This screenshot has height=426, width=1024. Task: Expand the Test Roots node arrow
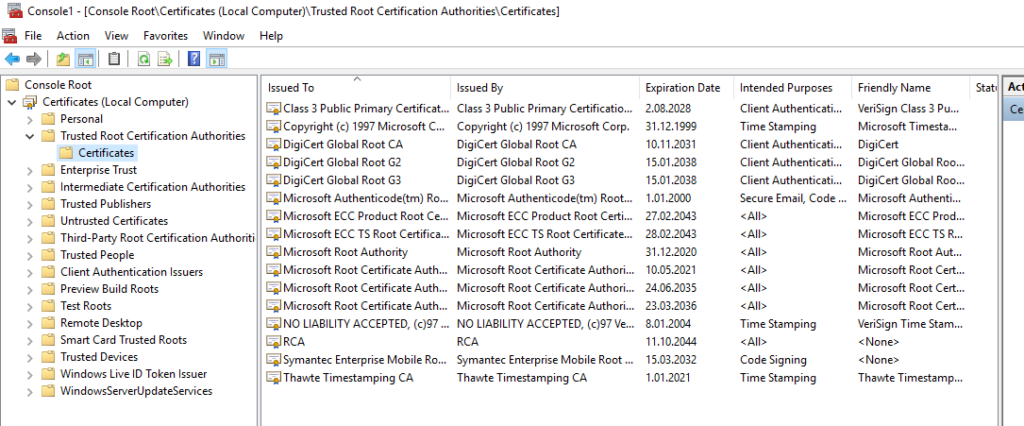point(29,306)
